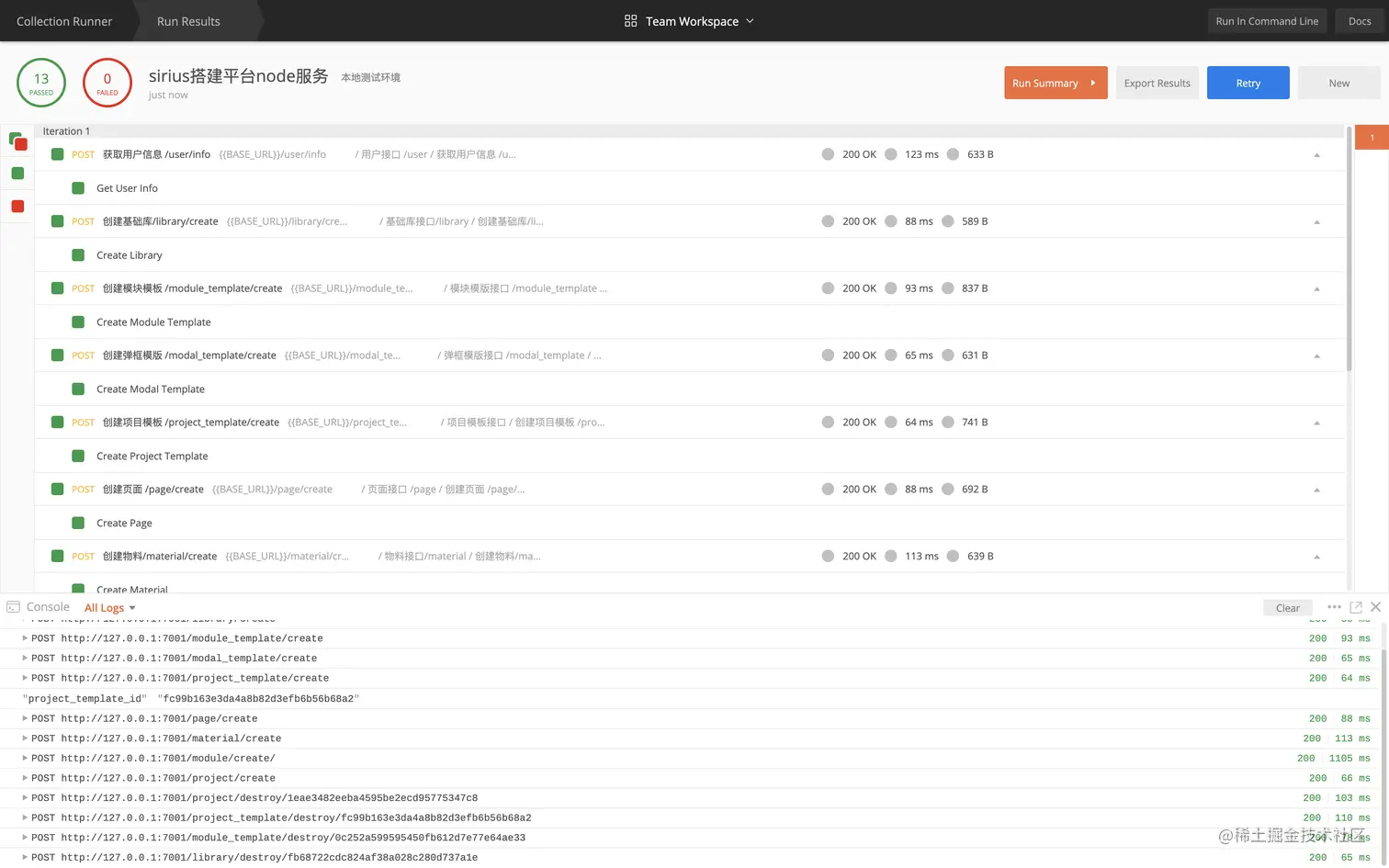1389x868 pixels.
Task: Collapse the 获取用户信息 /user/info request row
Action: tap(1316, 155)
